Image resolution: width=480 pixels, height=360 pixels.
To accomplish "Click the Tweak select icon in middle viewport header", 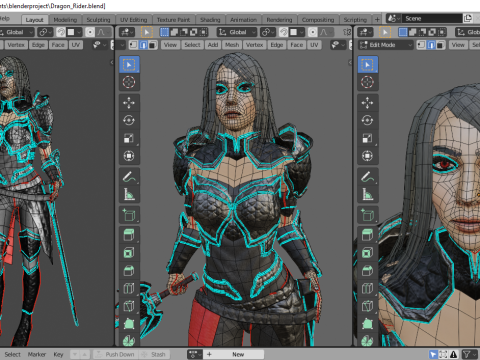I will tap(147, 32).
